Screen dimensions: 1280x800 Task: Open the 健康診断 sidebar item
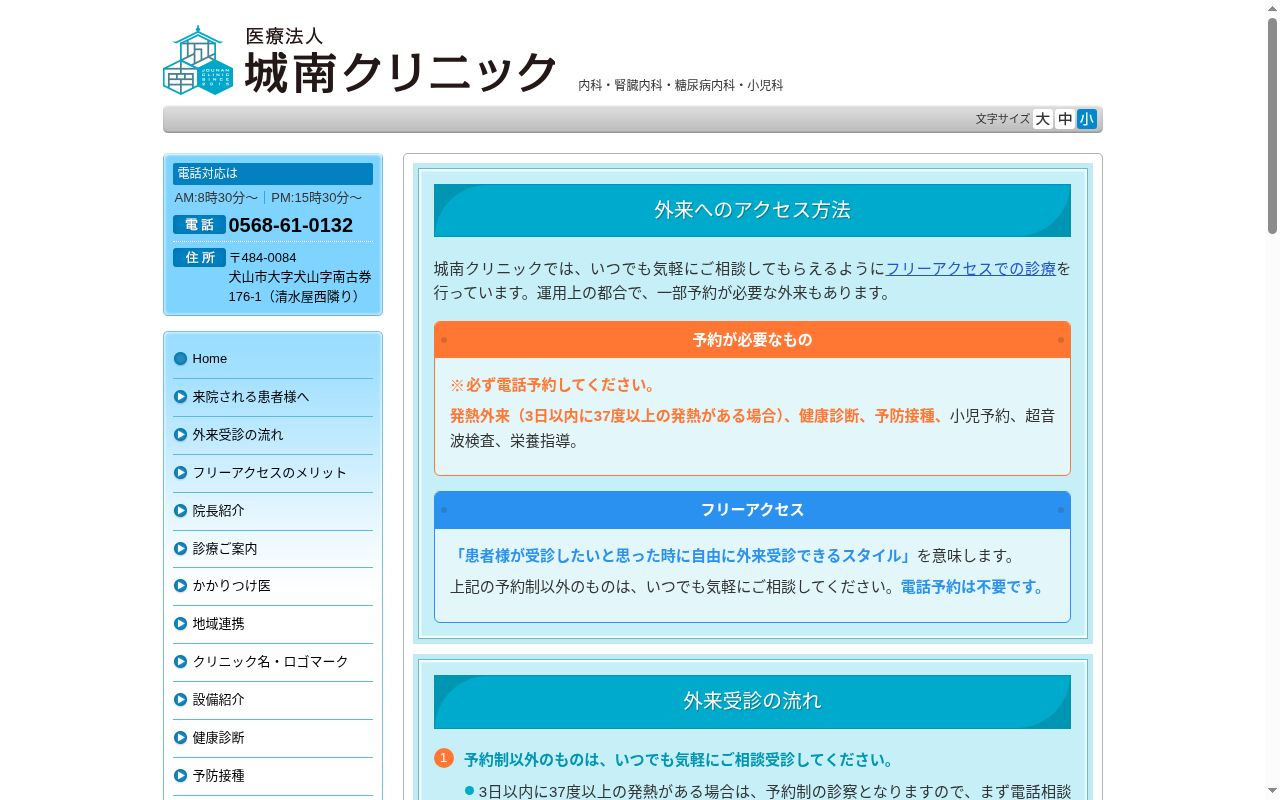[x=273, y=738]
